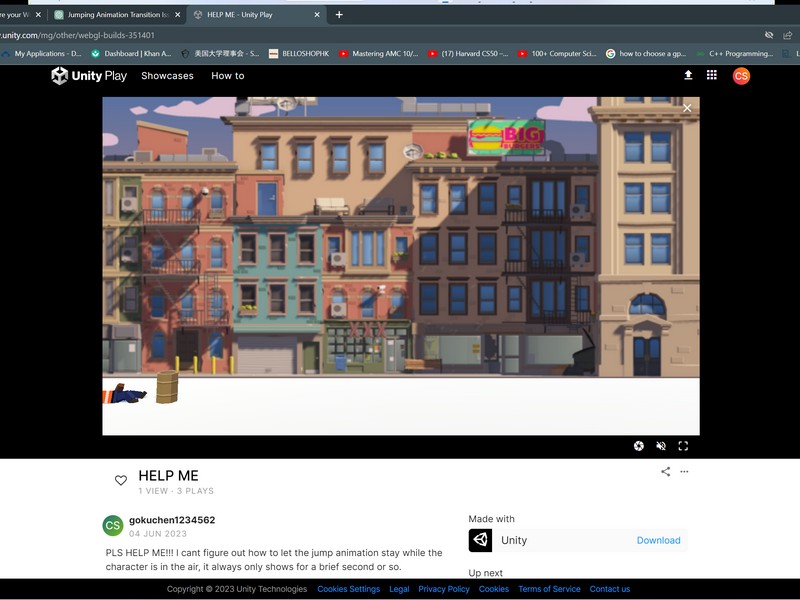Screen dimensions: 800x600
Task: Click the HELP ME project title
Action: (168, 476)
